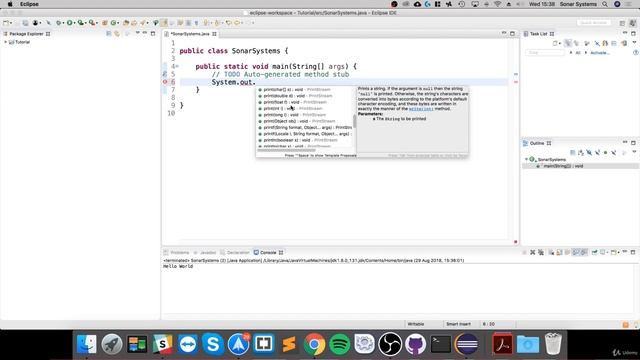The height and width of the screenshot is (360, 640).
Task: Open the Eclipse menu in menu bar
Action: (29, 4)
